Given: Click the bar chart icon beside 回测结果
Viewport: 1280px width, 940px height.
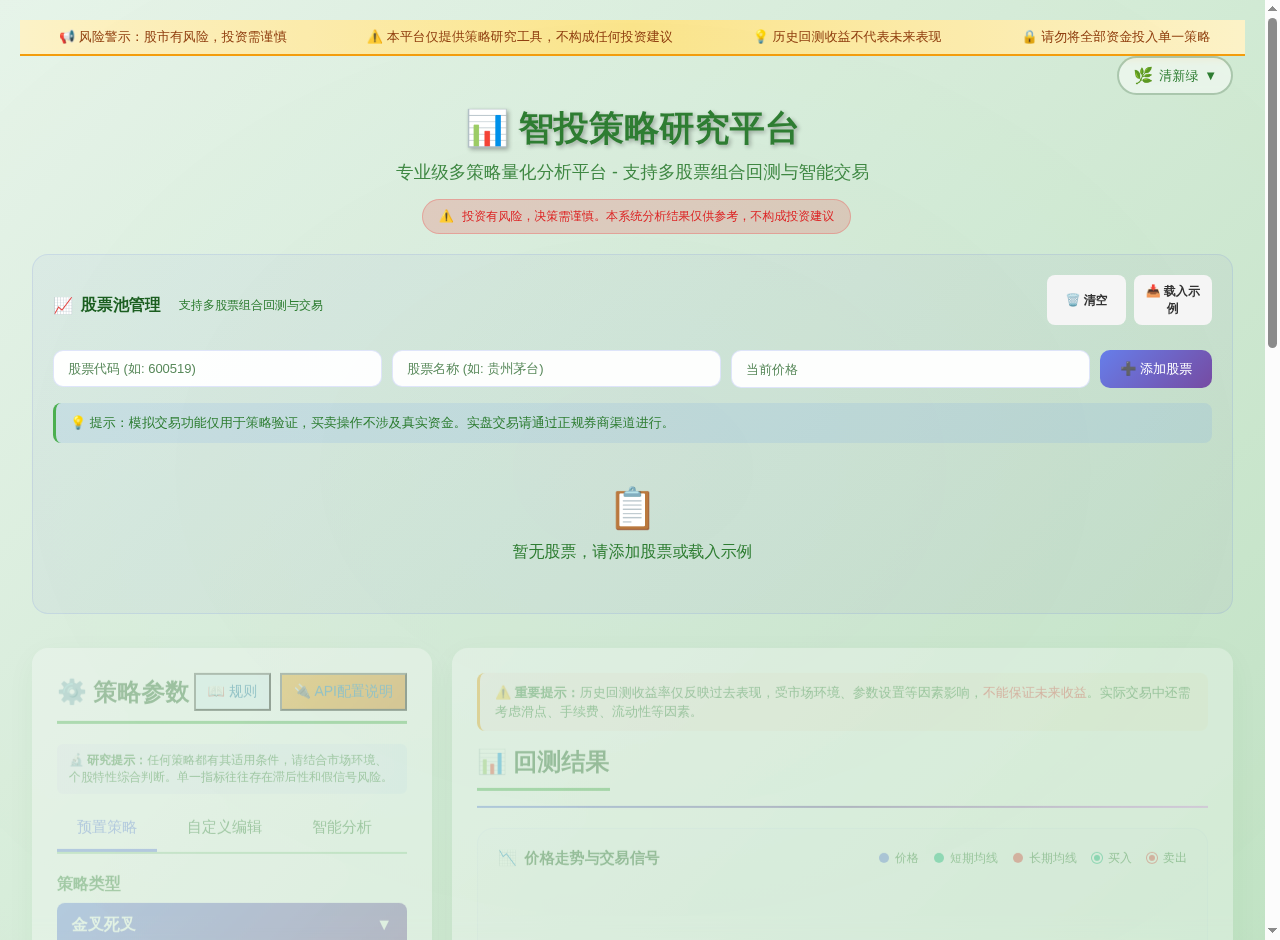Looking at the screenshot, I should point(490,762).
